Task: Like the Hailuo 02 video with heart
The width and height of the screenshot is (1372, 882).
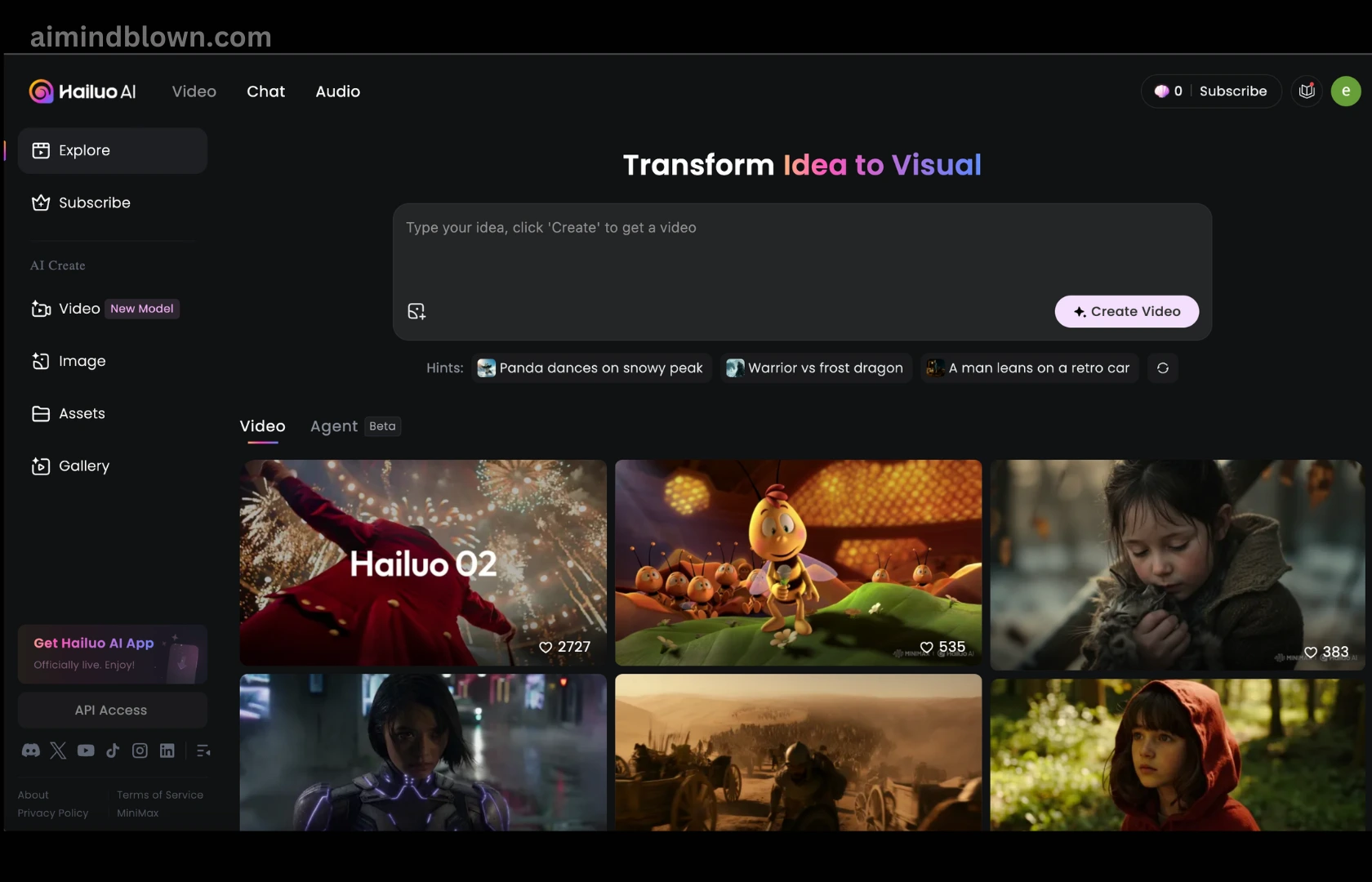Action: click(x=546, y=647)
